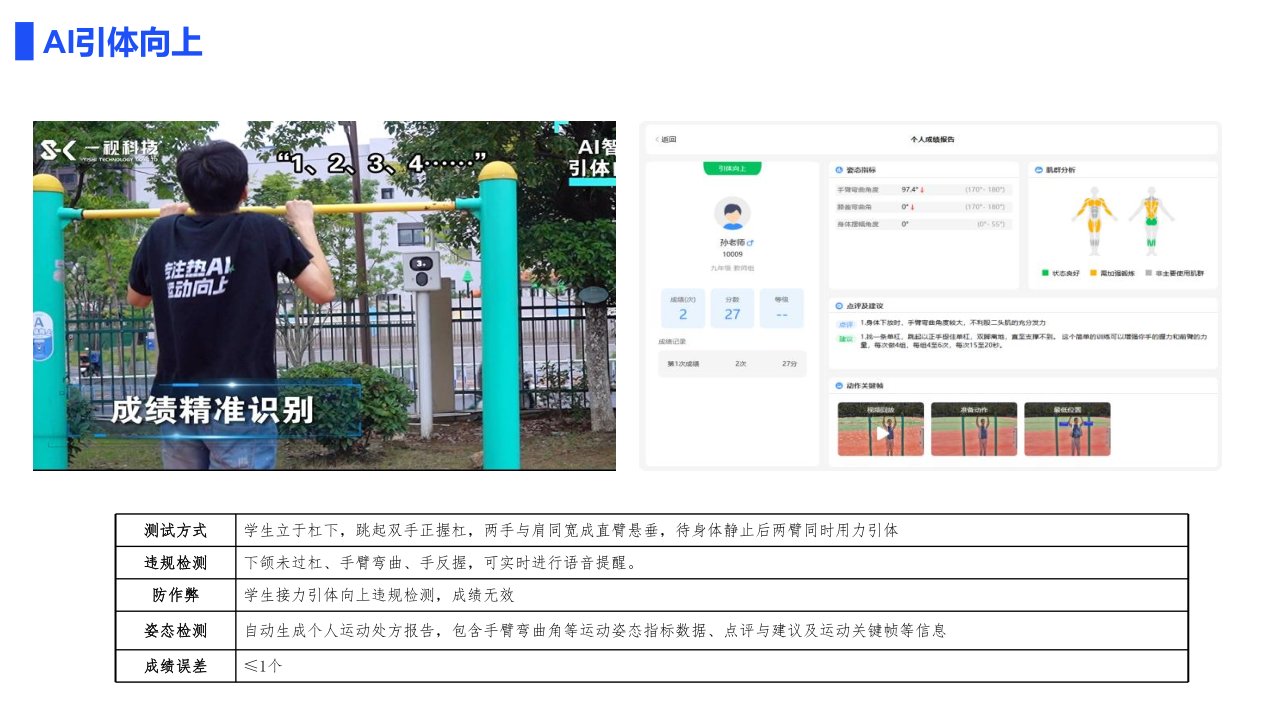Open the 准备动作 keyframe thumbnail

click(x=973, y=430)
